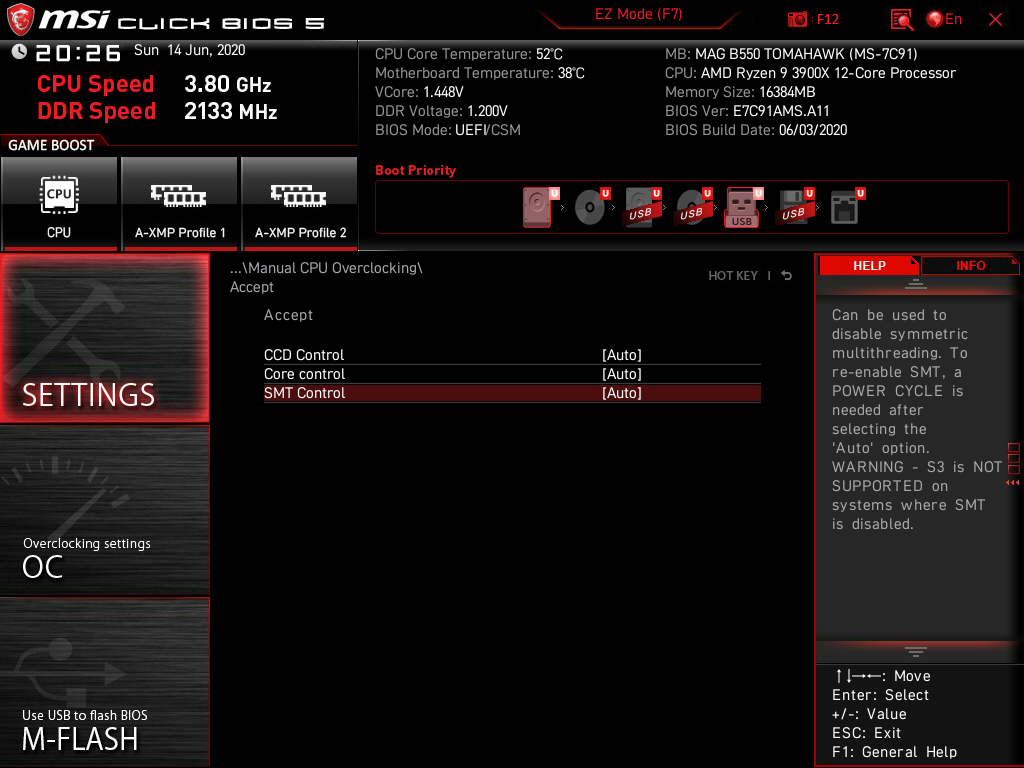Open CCD Control [Auto] dropdown
The image size is (1024, 768).
pyautogui.click(x=622, y=355)
